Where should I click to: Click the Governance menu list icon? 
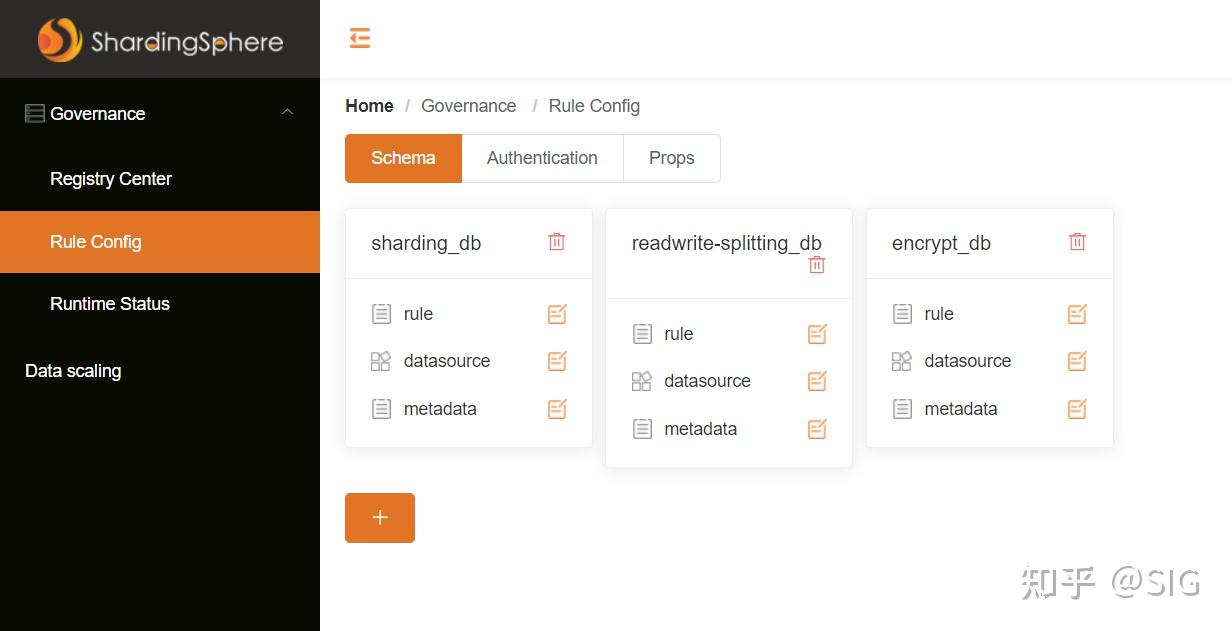pos(35,114)
